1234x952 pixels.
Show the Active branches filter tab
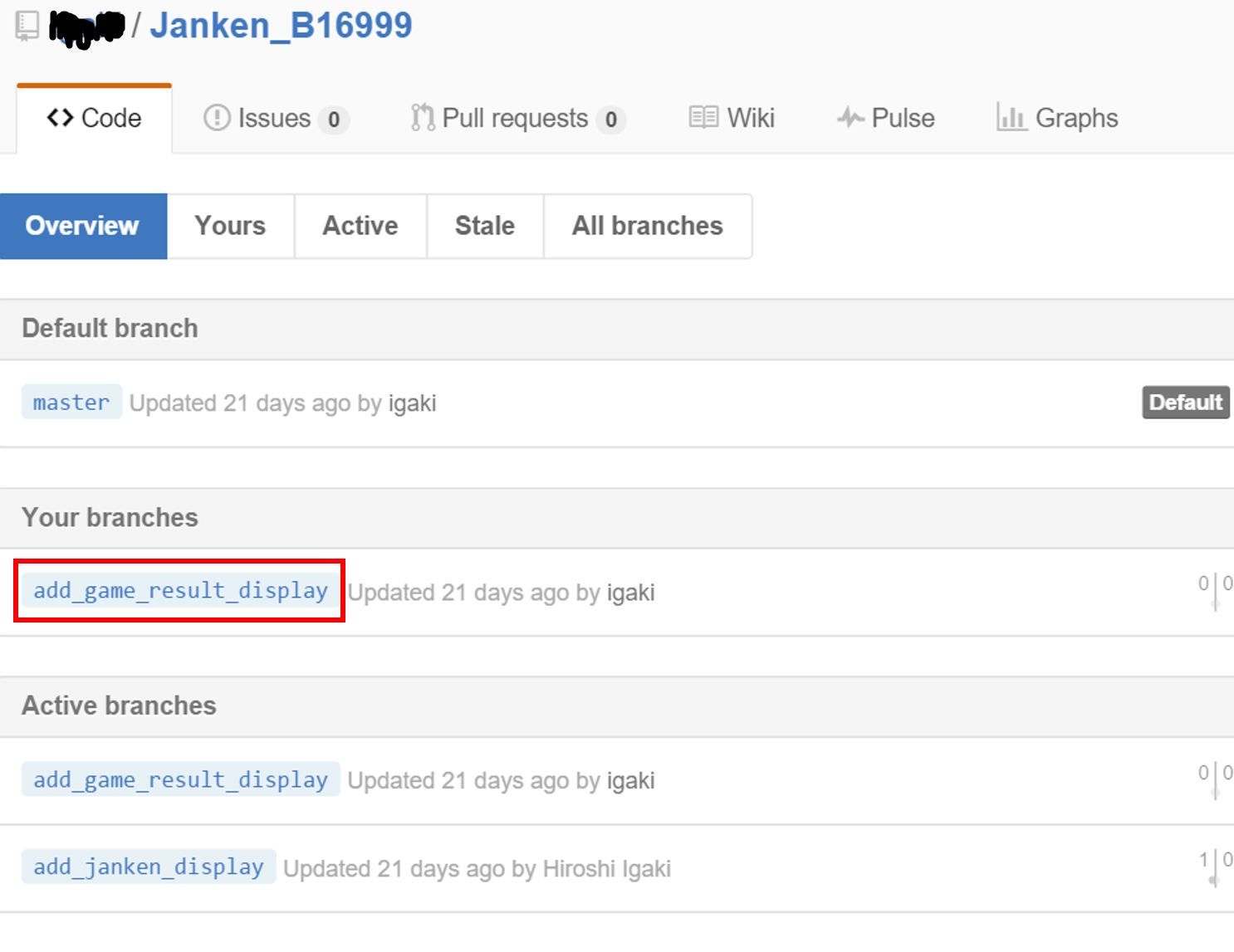point(360,226)
